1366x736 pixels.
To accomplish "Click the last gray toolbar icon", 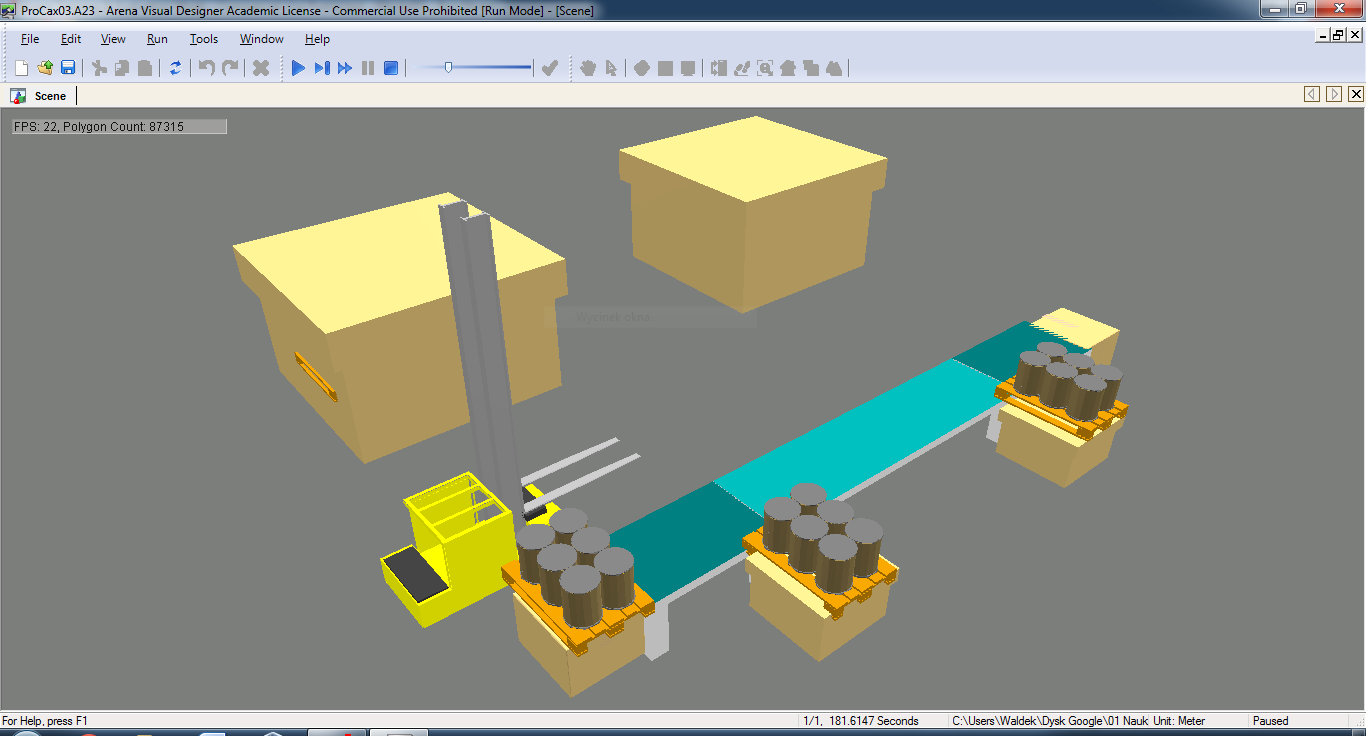I will tap(834, 68).
